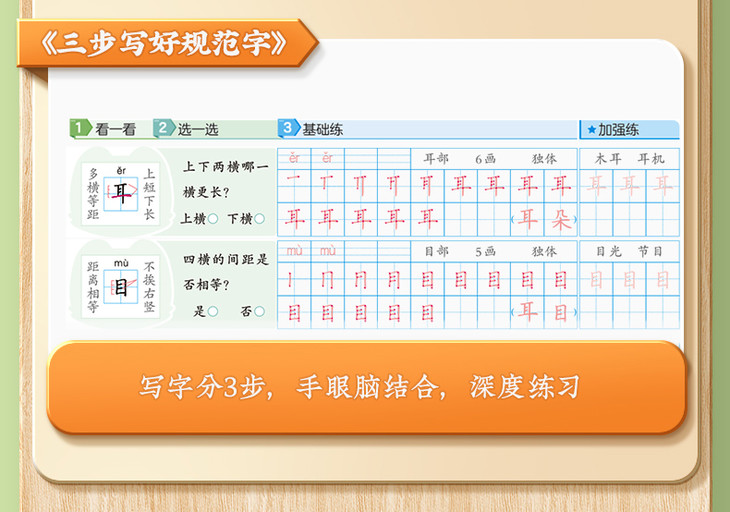The height and width of the screenshot is (512, 730).
Task: Click the question 四横的间距是否相等?
Action: pos(226,272)
